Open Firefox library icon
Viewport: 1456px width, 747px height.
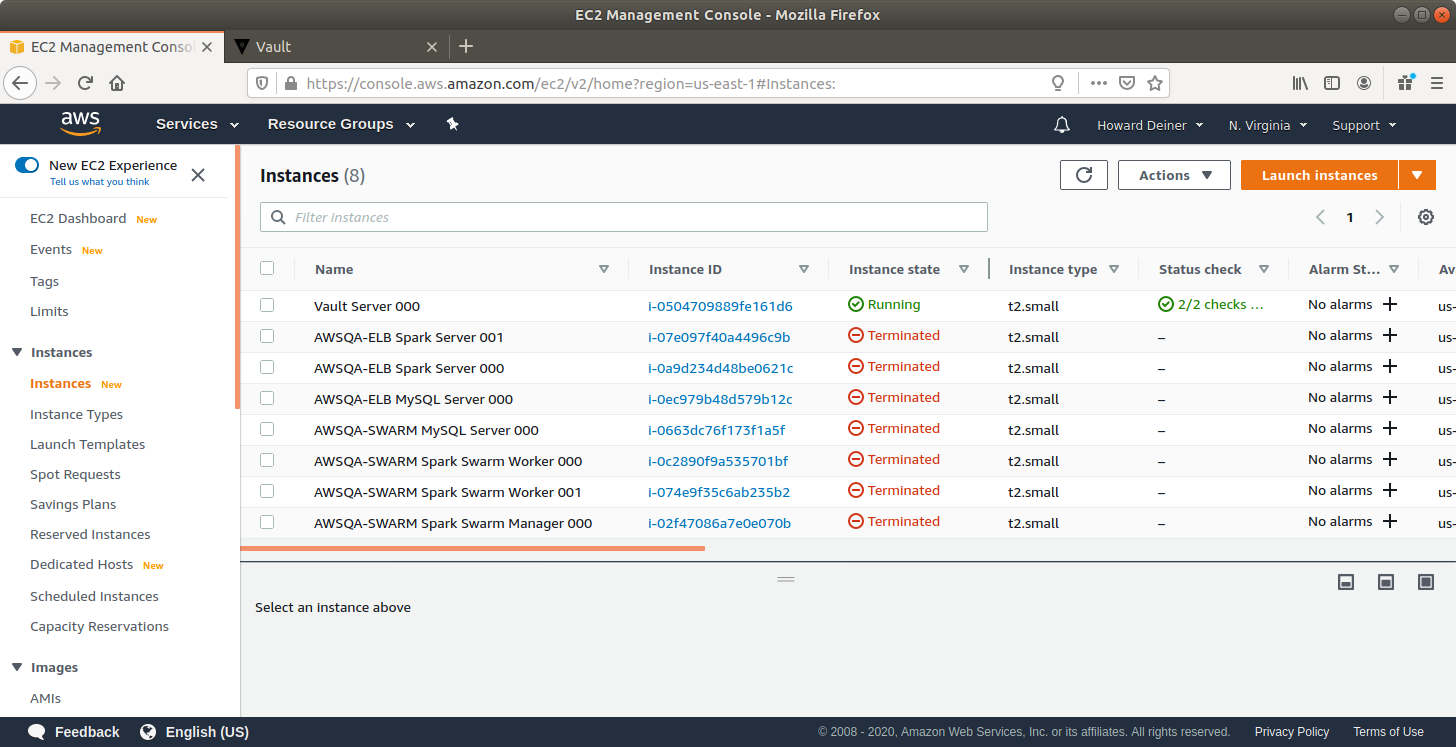point(1300,83)
